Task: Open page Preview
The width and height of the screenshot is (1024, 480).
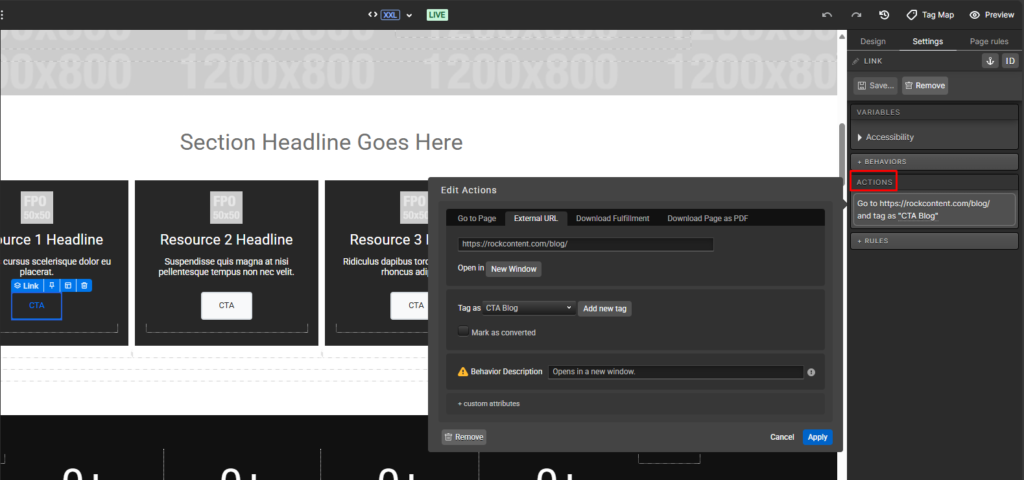Action: tap(991, 15)
